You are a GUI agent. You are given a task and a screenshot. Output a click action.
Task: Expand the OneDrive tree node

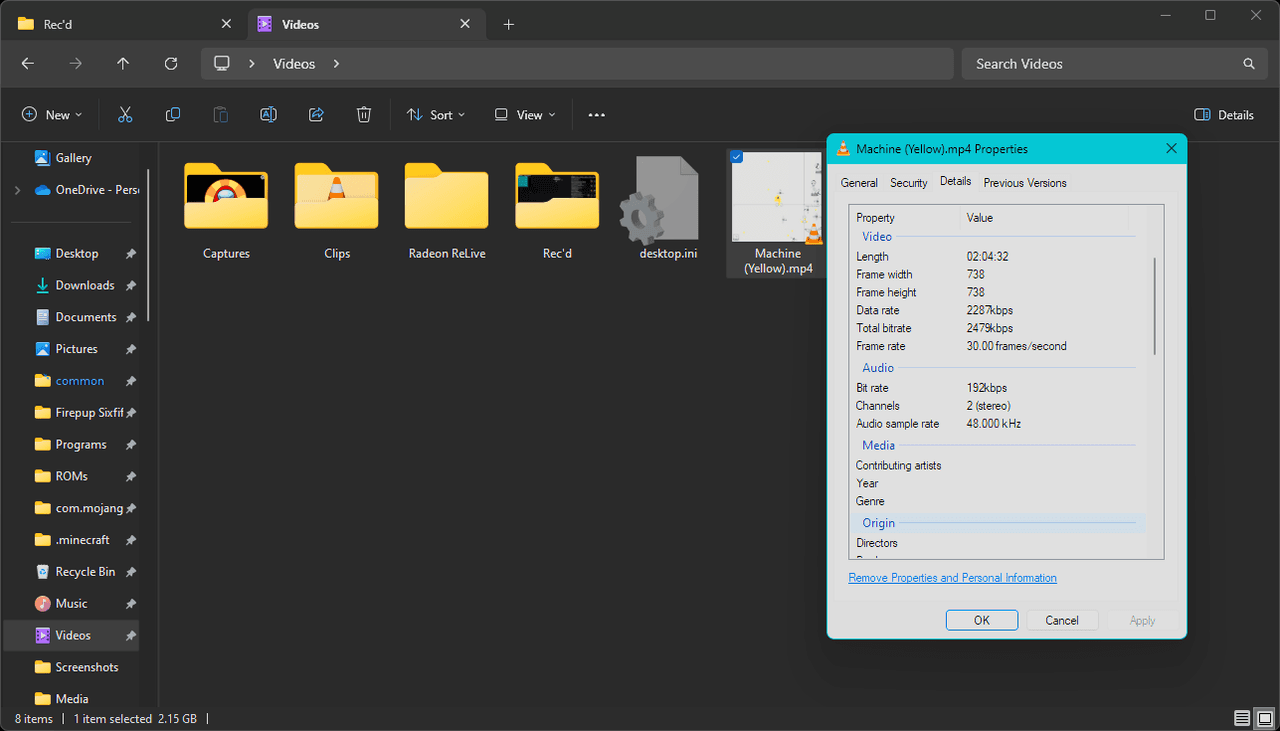(x=17, y=190)
